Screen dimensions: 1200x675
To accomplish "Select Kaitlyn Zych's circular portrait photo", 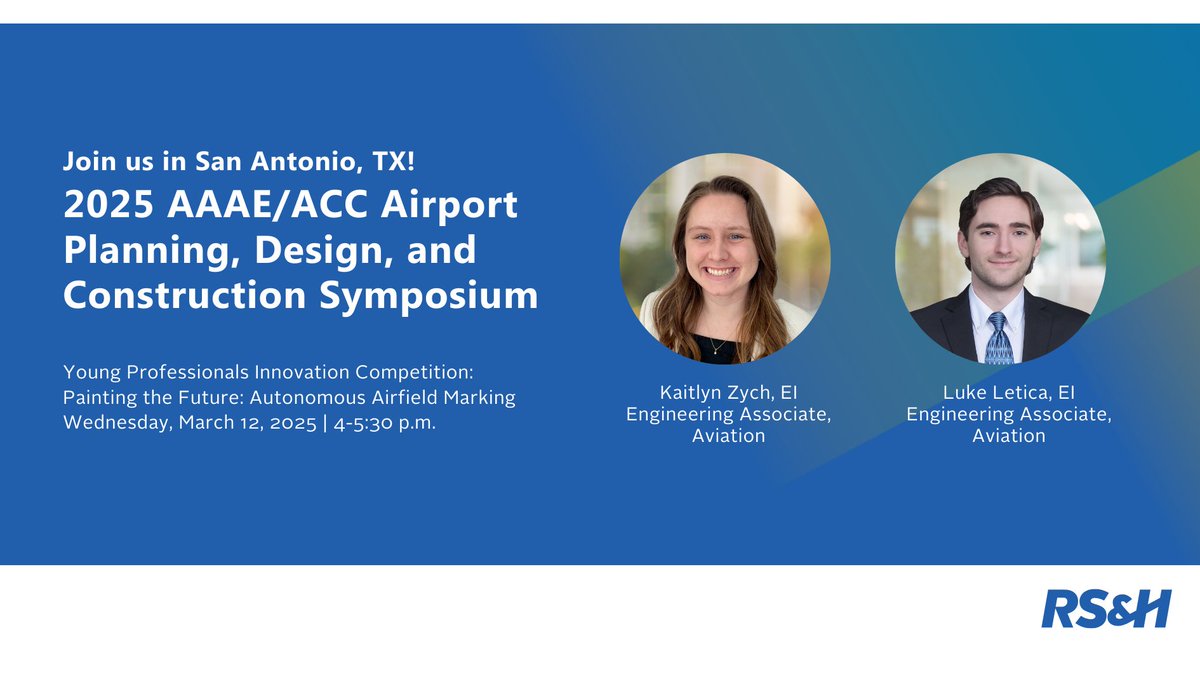I will point(725,258).
